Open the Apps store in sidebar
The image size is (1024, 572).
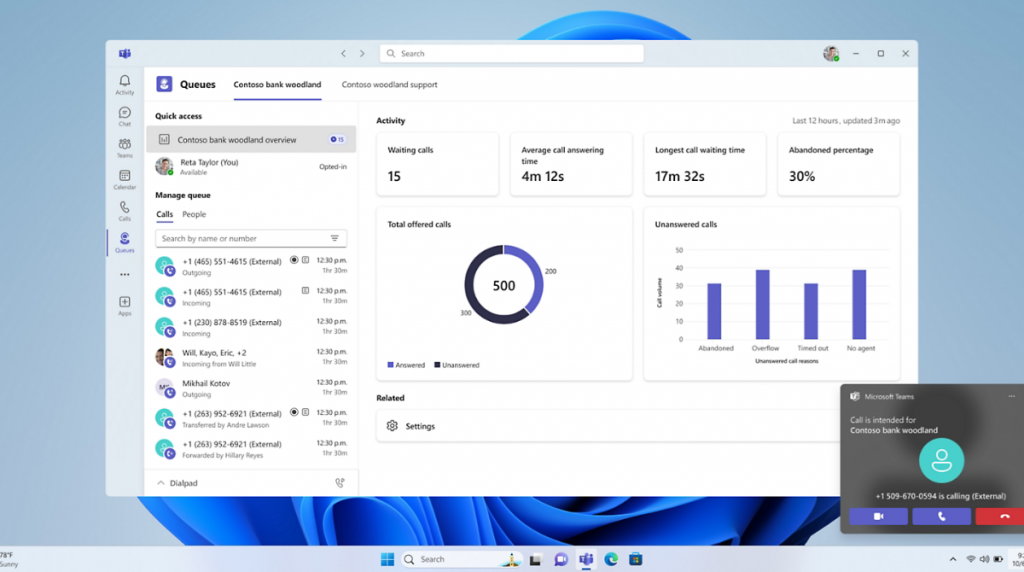(x=124, y=306)
